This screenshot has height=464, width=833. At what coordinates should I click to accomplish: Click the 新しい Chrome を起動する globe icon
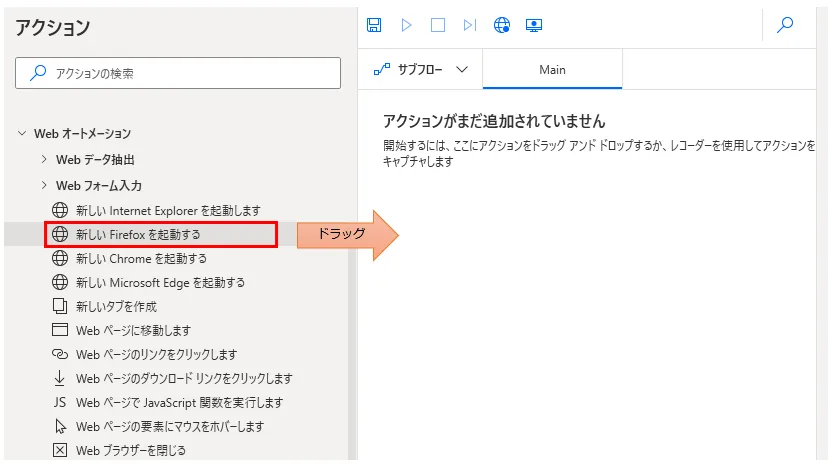pos(59,258)
